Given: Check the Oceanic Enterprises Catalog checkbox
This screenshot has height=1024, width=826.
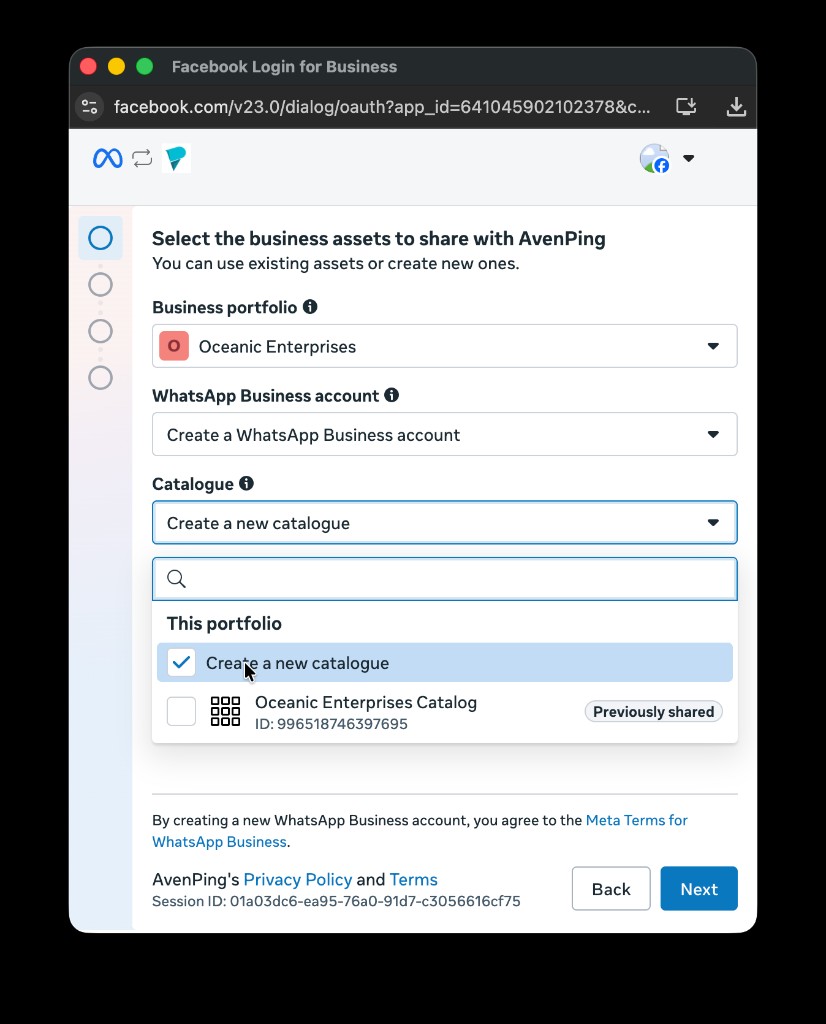Looking at the screenshot, I should click(x=182, y=711).
